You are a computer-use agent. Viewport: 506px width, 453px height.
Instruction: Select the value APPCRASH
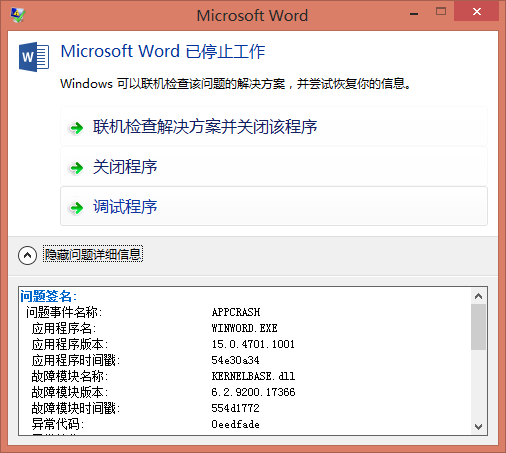click(236, 312)
